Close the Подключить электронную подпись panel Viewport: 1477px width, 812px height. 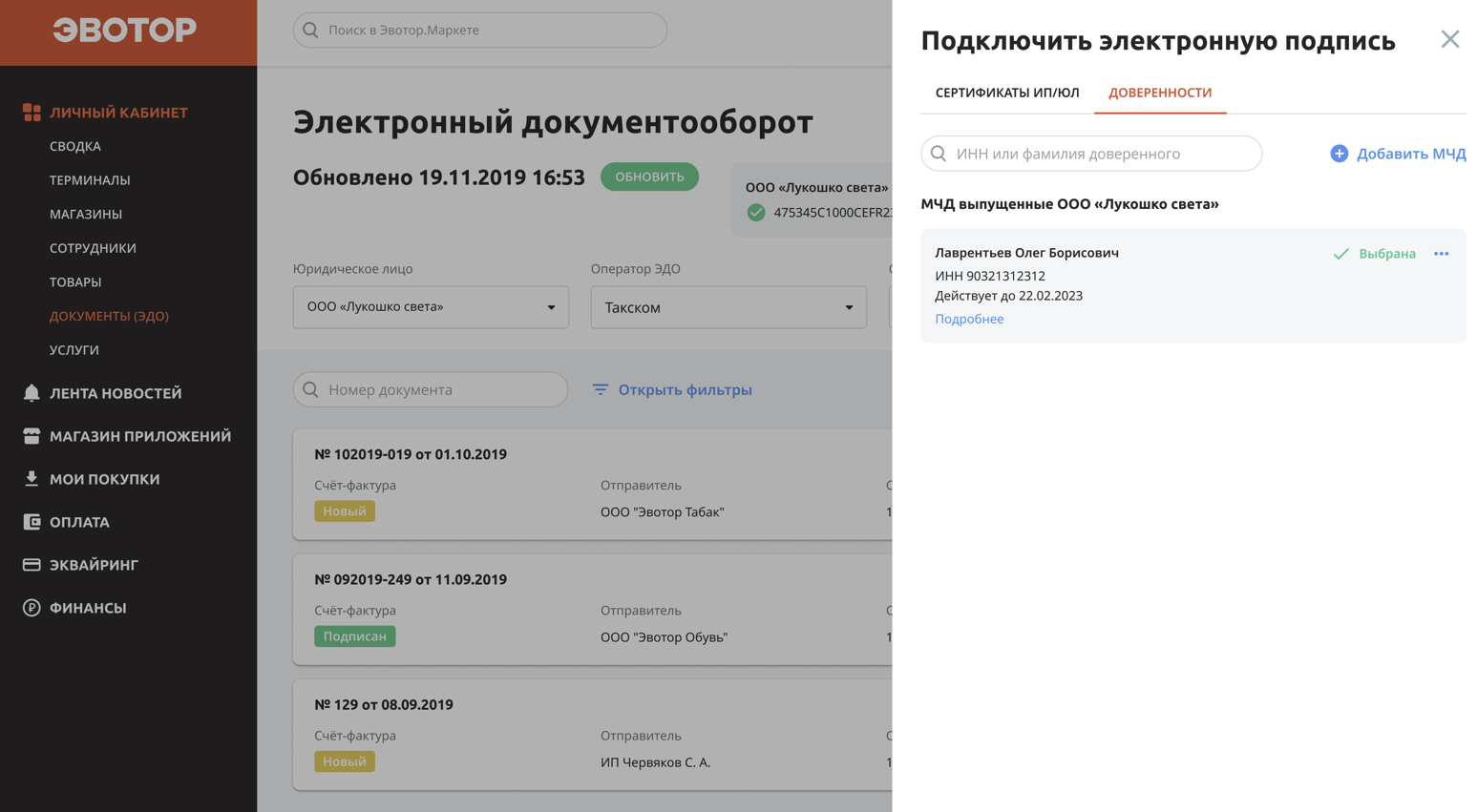1450,39
